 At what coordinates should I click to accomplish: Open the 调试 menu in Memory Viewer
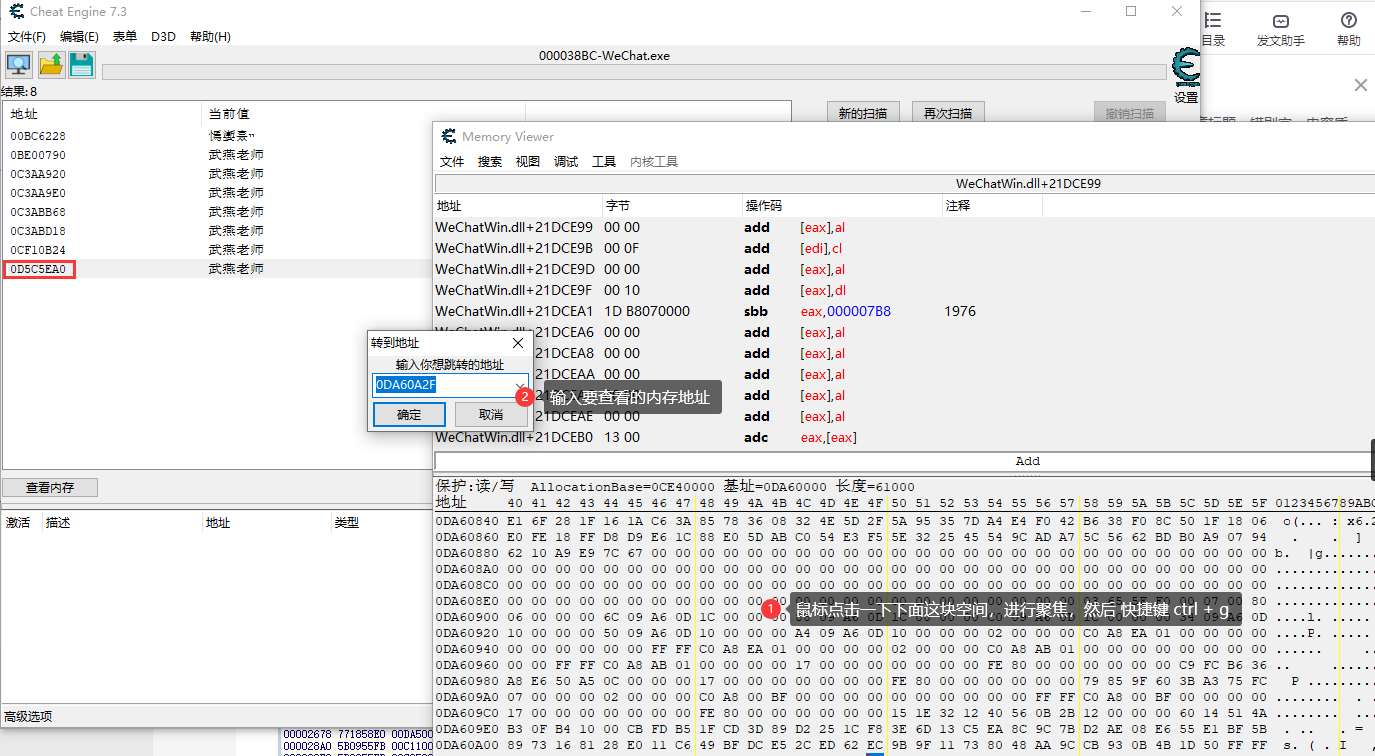[x=565, y=160]
